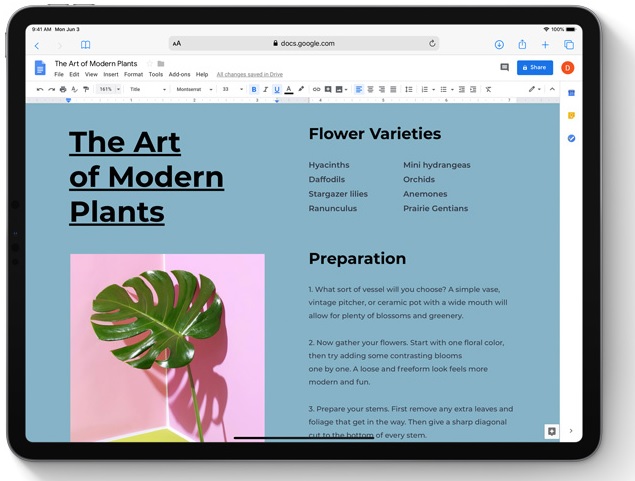The width and height of the screenshot is (635, 481).
Task: Toggle italic formatting
Action: tap(265, 90)
